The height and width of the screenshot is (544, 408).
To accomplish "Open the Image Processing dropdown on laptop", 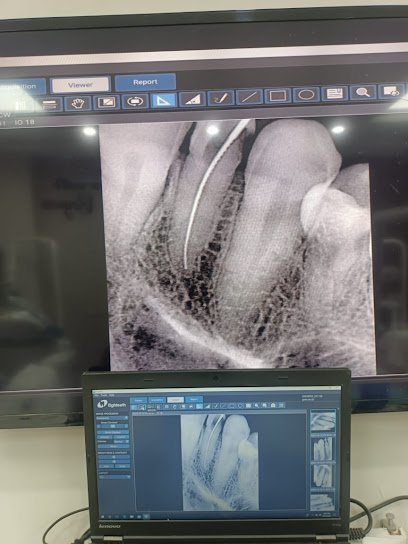I will (112, 418).
